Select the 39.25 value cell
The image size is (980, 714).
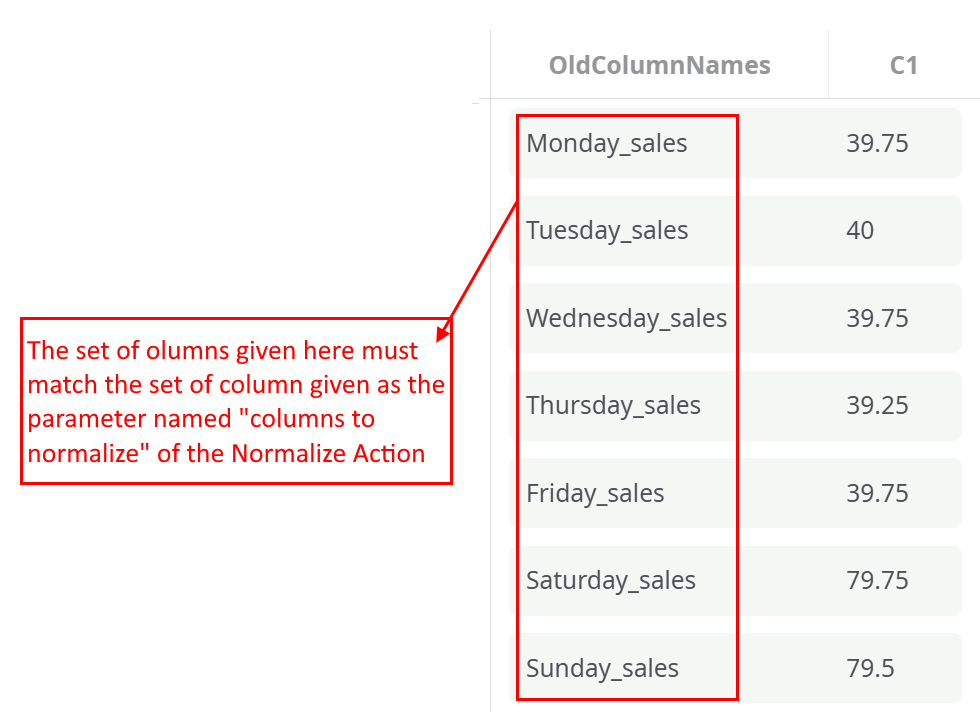[877, 406]
